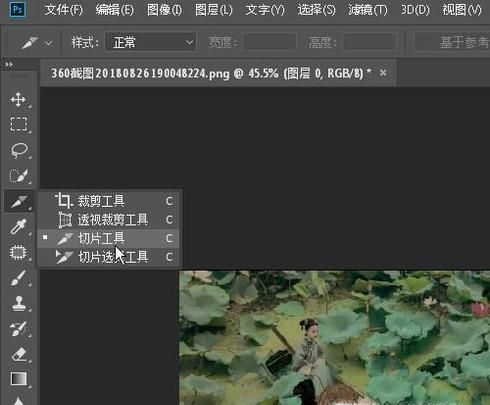Open the 选择(S) menu
Screen dimensions: 490x405
point(317,10)
